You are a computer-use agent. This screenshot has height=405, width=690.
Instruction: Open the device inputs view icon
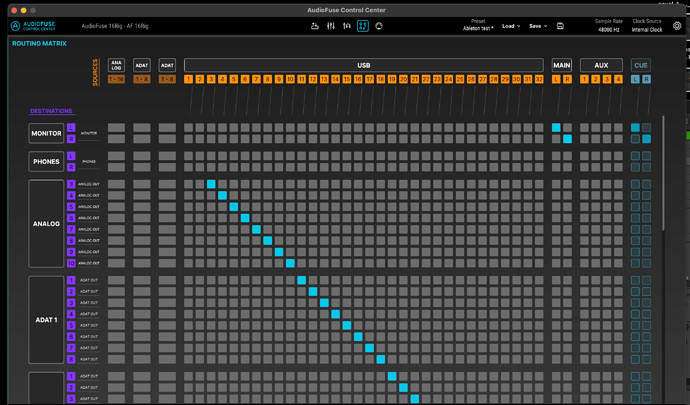pyautogui.click(x=315, y=26)
